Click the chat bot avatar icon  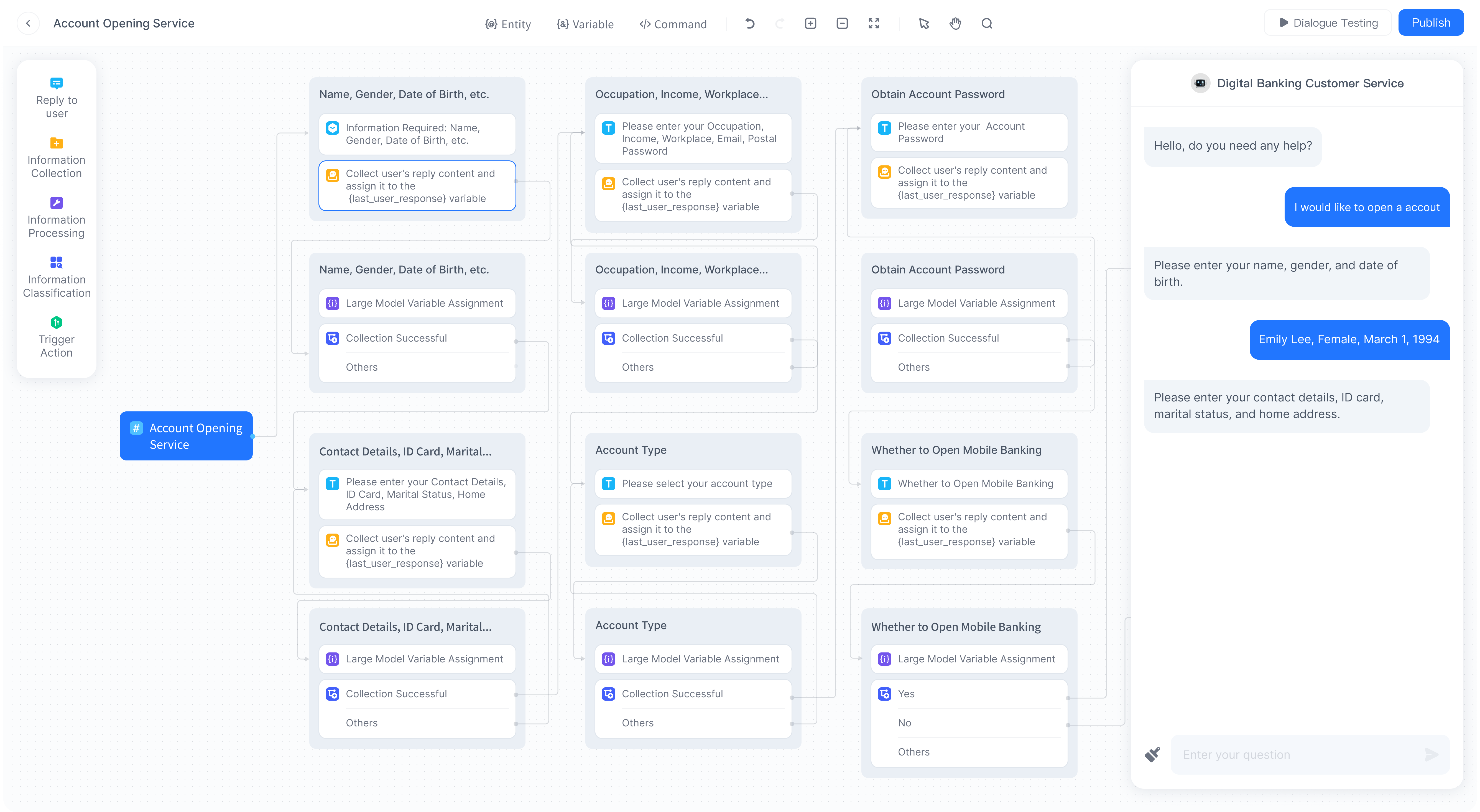[1200, 83]
